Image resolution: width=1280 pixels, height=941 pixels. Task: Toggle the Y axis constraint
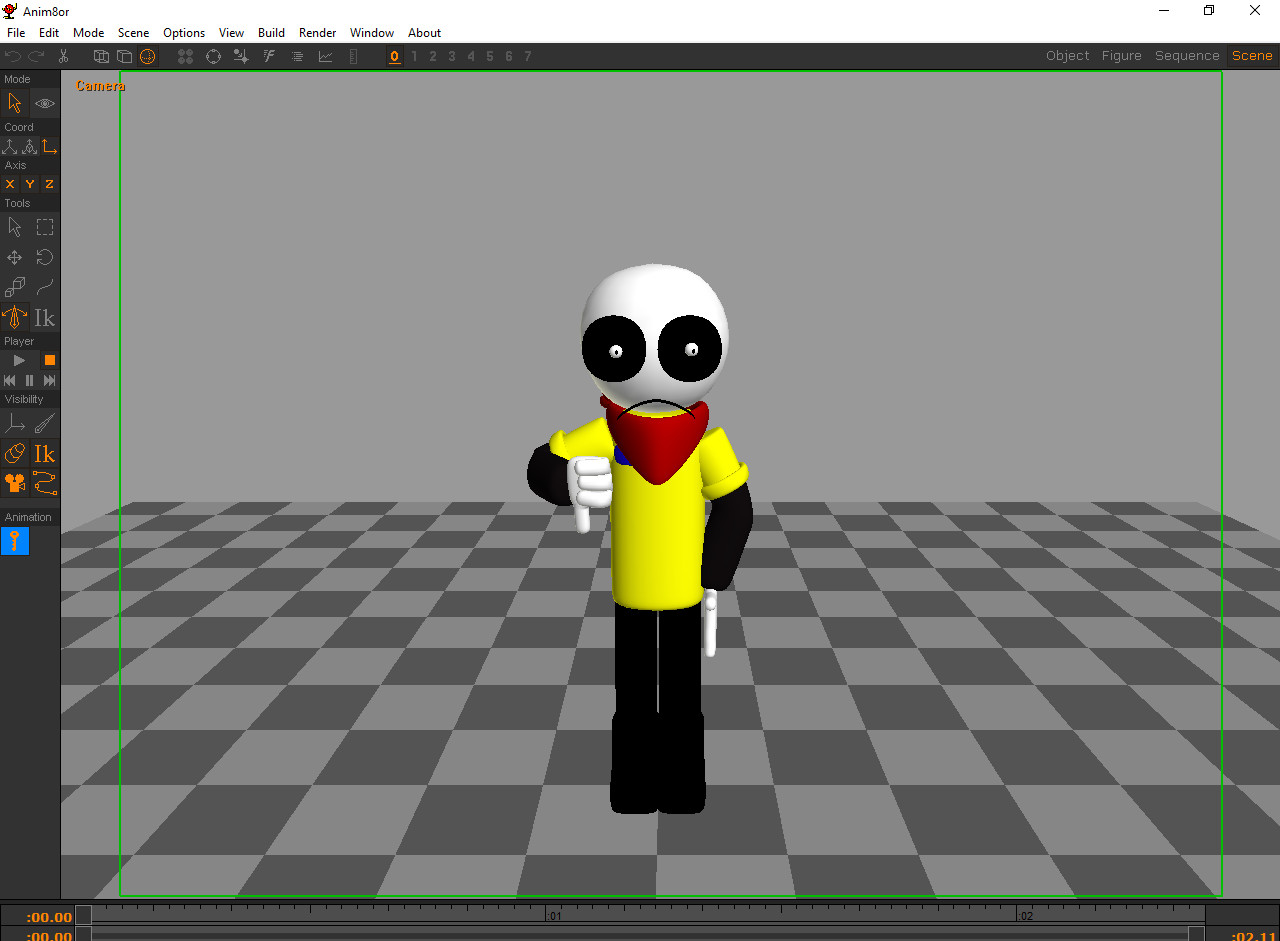click(x=28, y=184)
